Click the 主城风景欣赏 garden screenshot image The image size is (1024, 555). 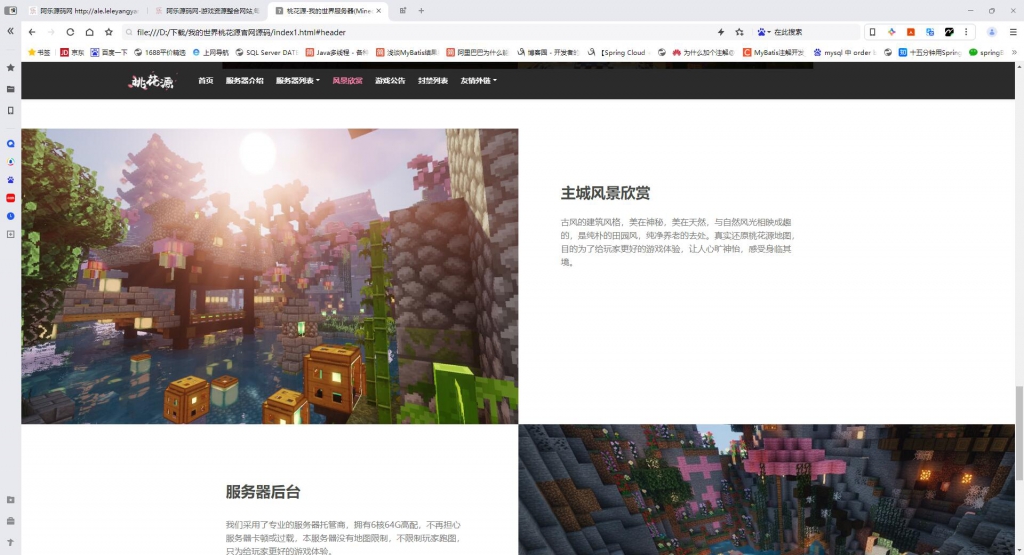(270, 276)
